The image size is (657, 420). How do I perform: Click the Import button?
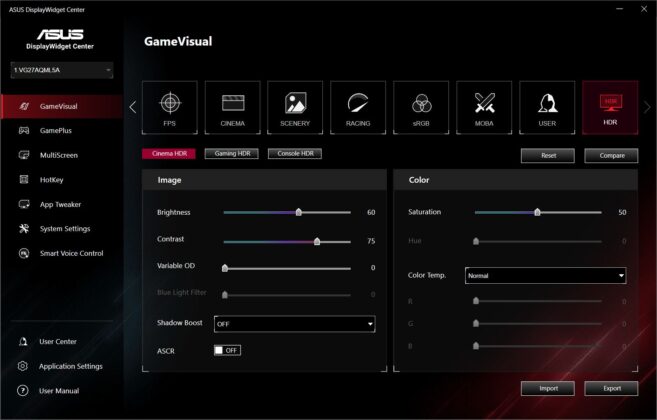(x=548, y=389)
